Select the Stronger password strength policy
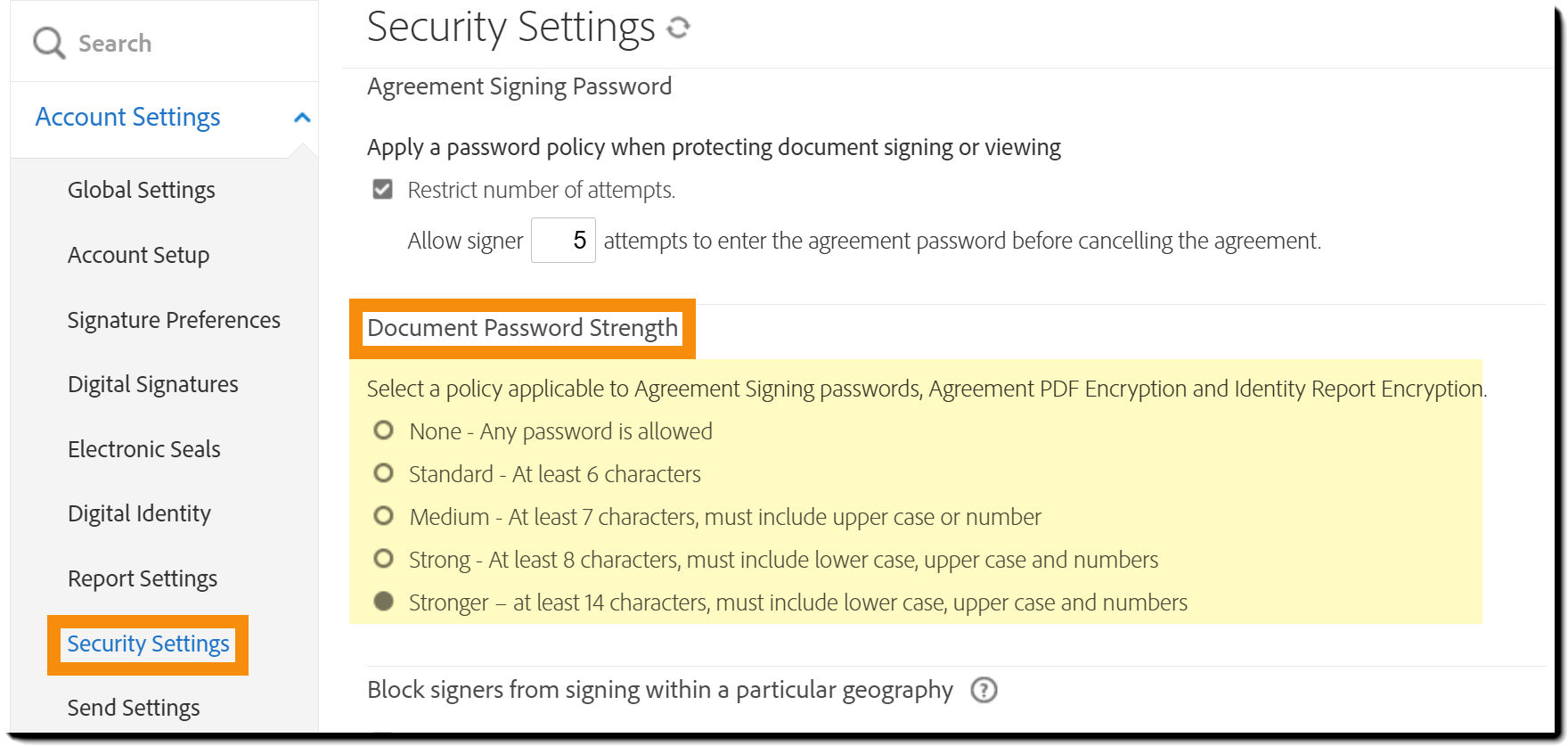 383,602
